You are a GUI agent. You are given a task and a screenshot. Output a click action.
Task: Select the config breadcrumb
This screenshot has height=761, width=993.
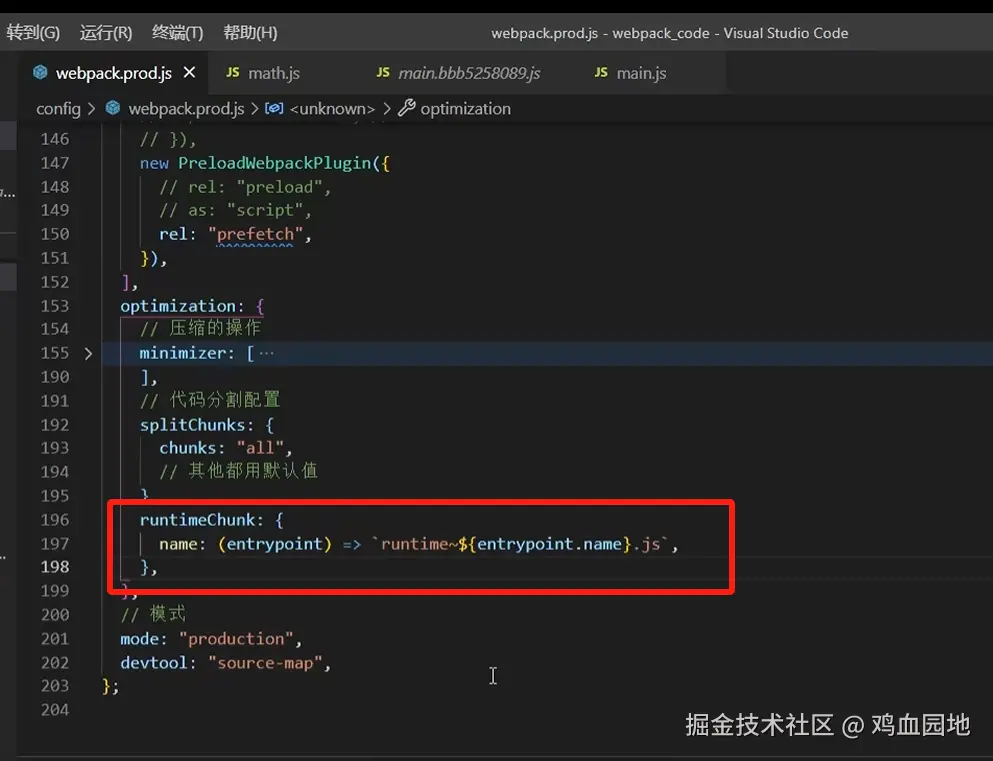58,109
